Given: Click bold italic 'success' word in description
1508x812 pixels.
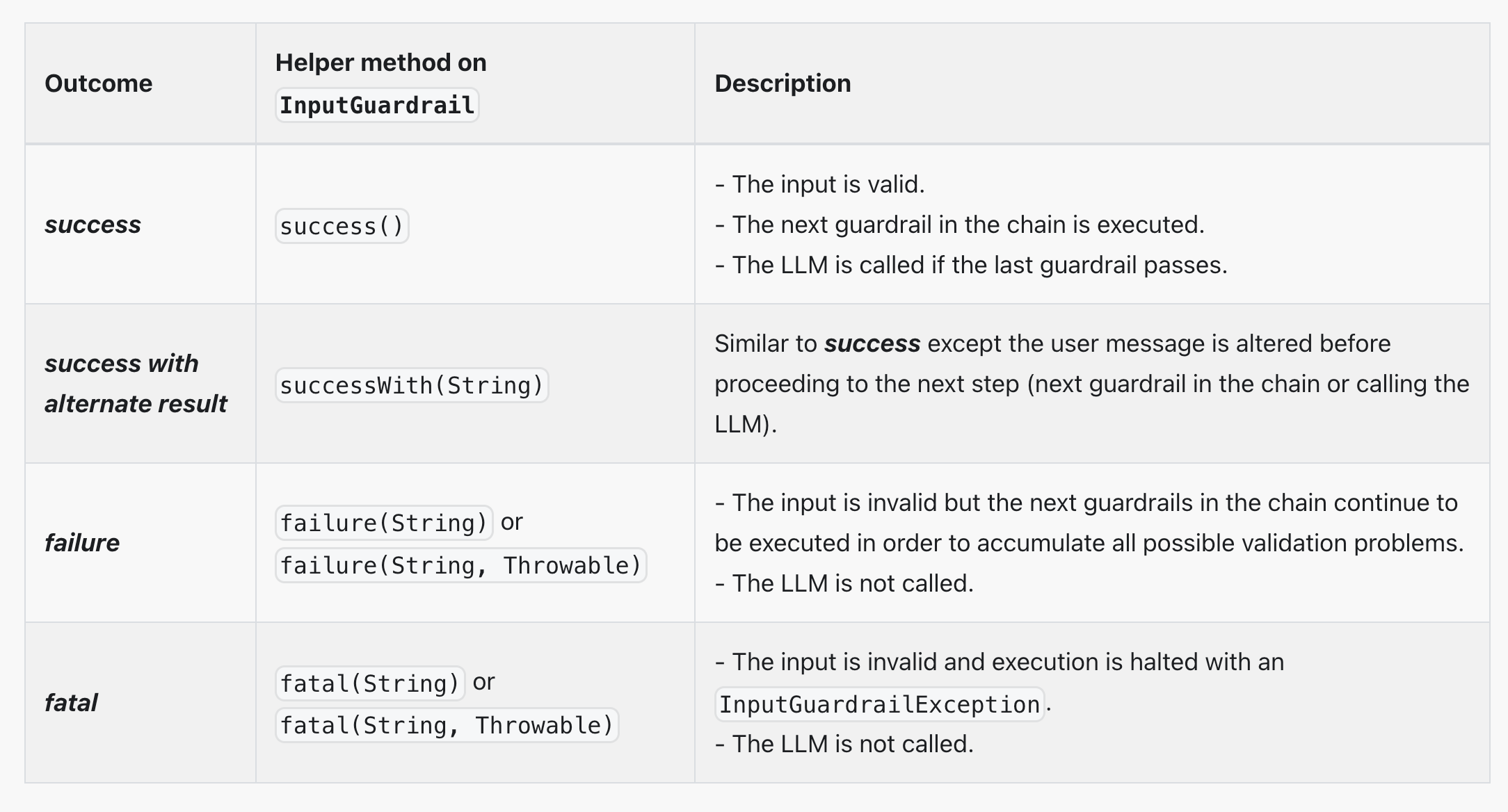Looking at the screenshot, I should tap(872, 343).
